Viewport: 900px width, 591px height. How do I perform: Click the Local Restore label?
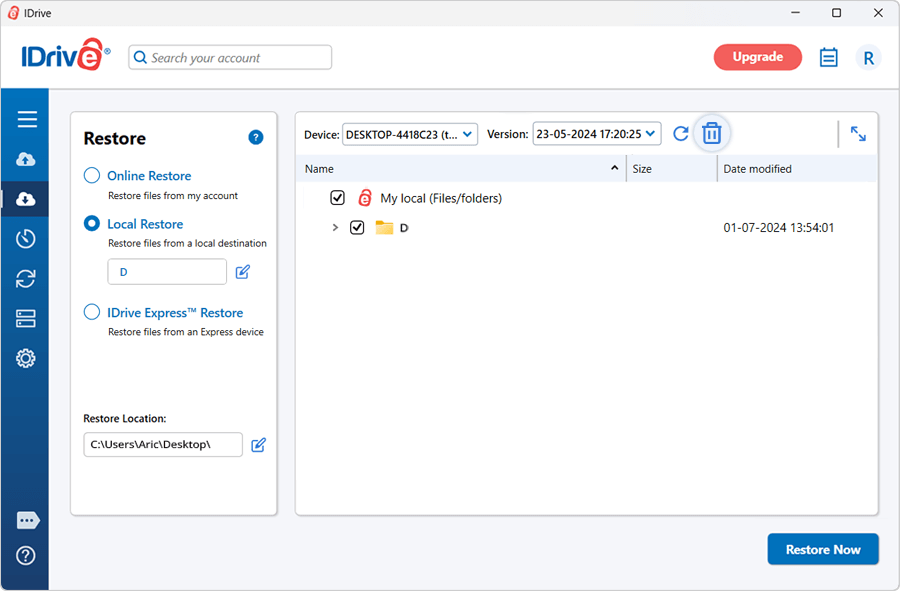145,224
